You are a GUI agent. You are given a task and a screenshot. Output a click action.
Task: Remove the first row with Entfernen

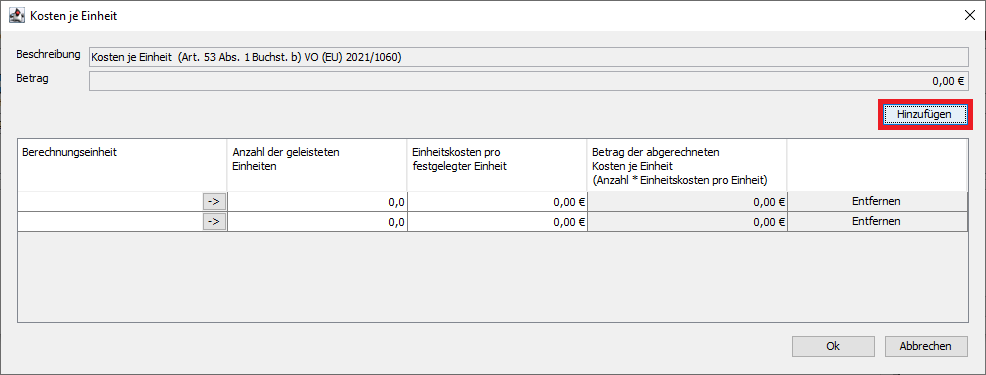(877, 201)
